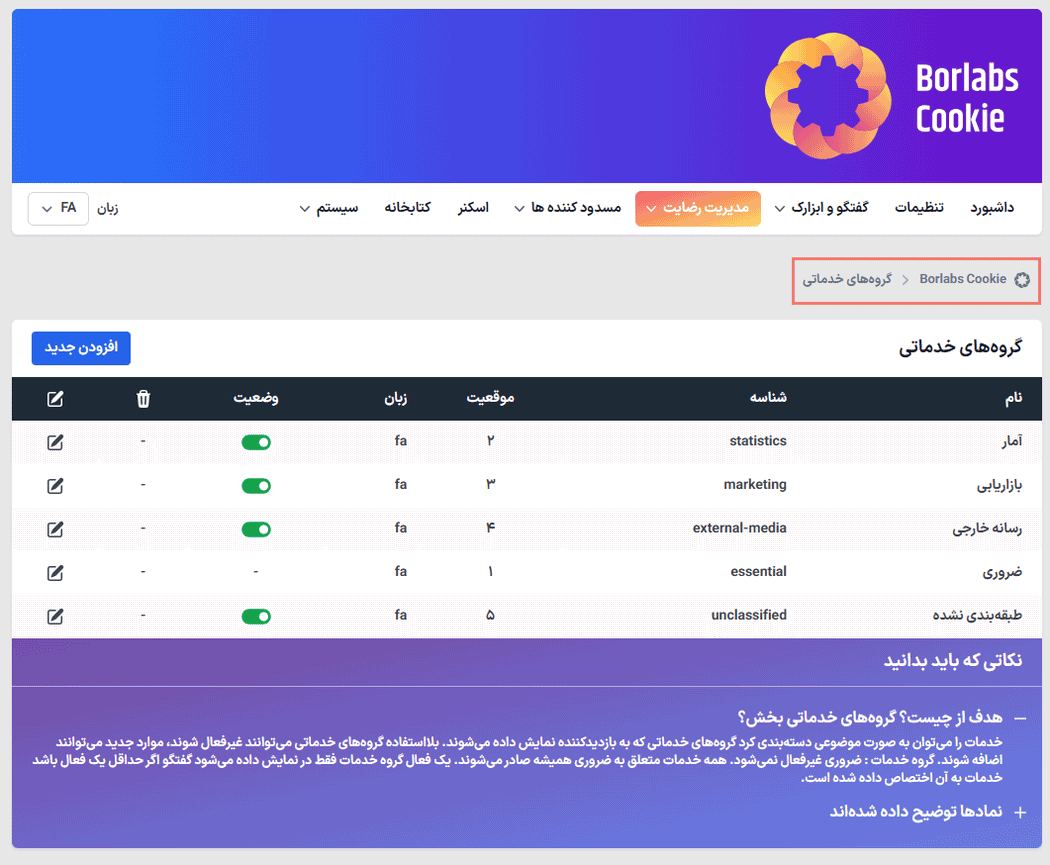The width and height of the screenshot is (1050, 865).
Task: Click the edit pencil for essential group
Action: pos(55,572)
